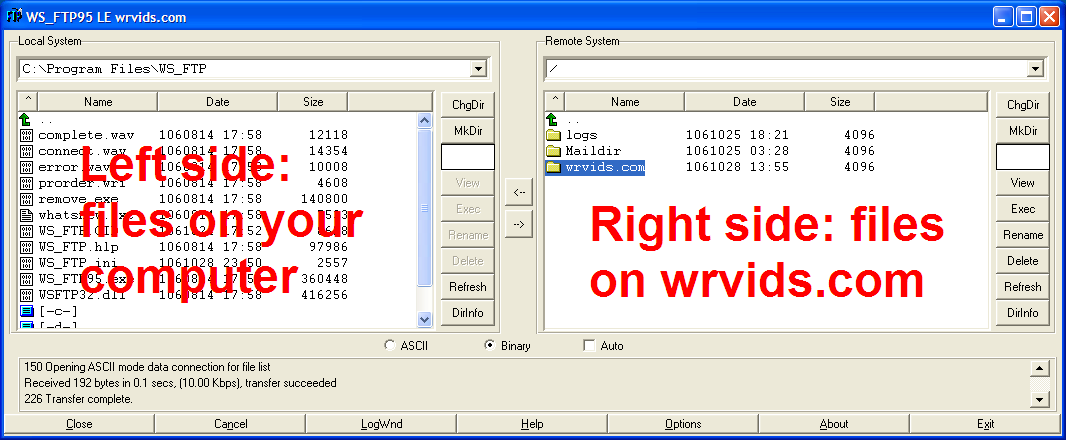Click the remote parent directory up arrow
Image resolution: width=1066 pixels, height=440 pixels.
[x=554, y=119]
